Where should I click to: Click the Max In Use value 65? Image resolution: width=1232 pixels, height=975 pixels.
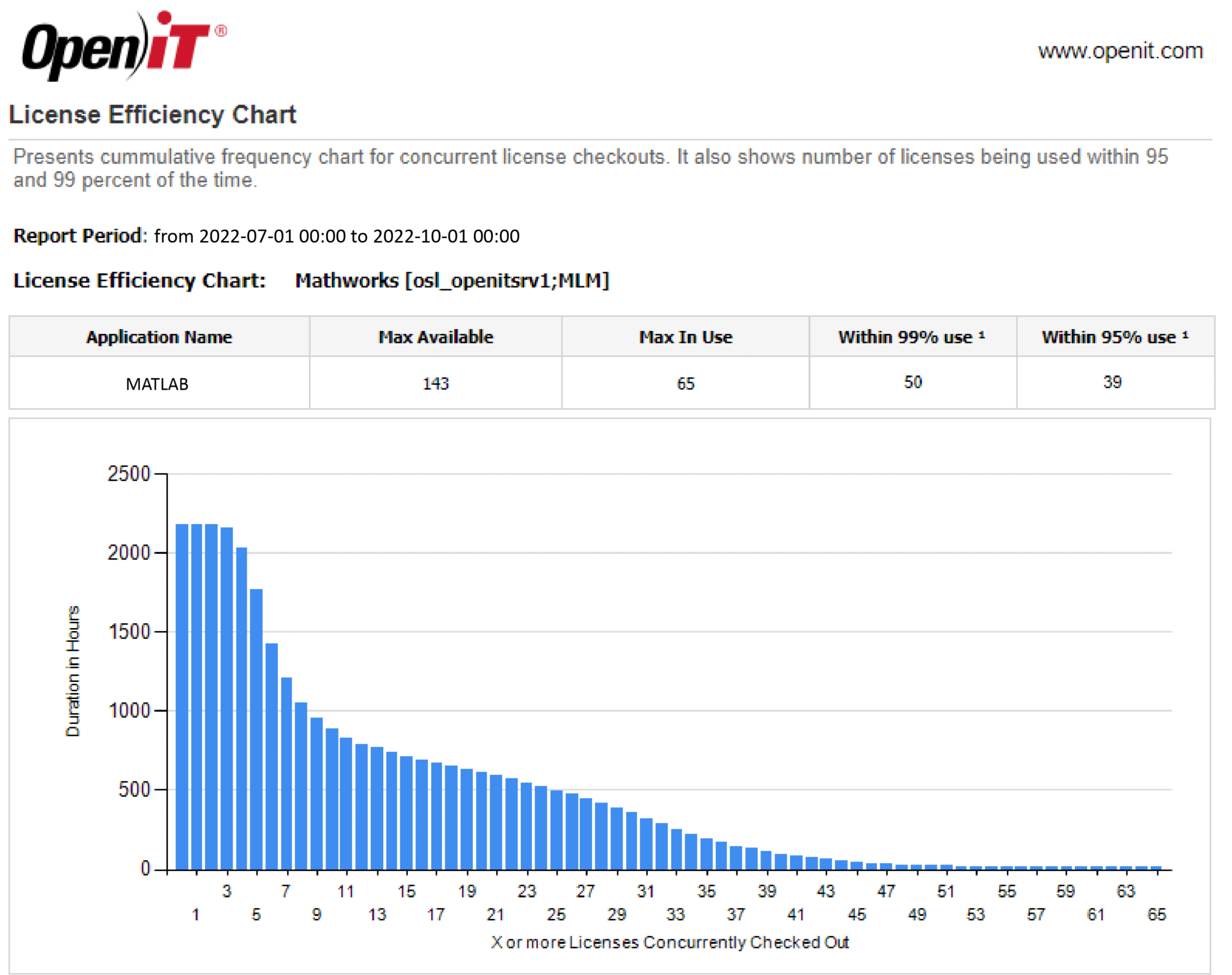(685, 384)
